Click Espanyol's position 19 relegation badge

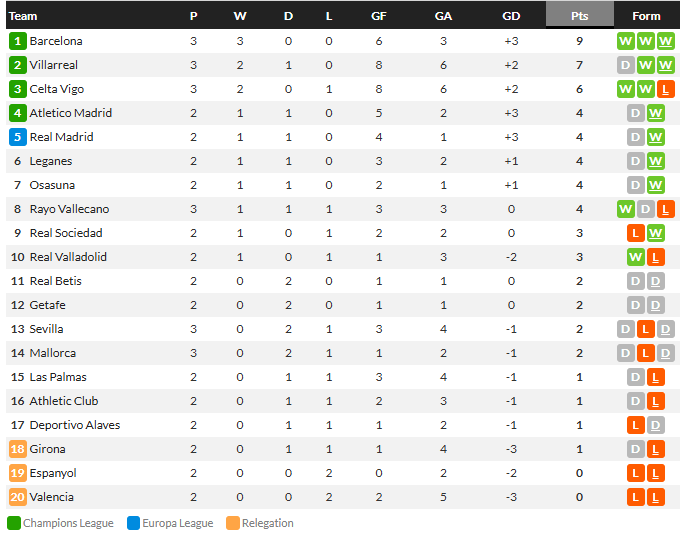(17, 473)
